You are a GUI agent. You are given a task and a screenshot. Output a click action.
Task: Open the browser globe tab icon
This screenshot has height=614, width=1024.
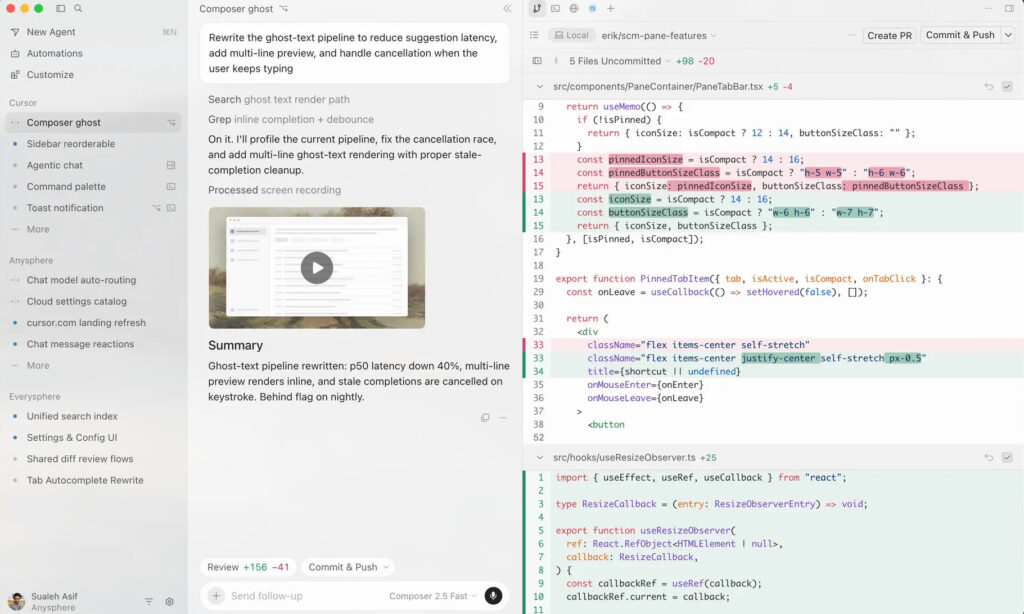click(x=573, y=8)
